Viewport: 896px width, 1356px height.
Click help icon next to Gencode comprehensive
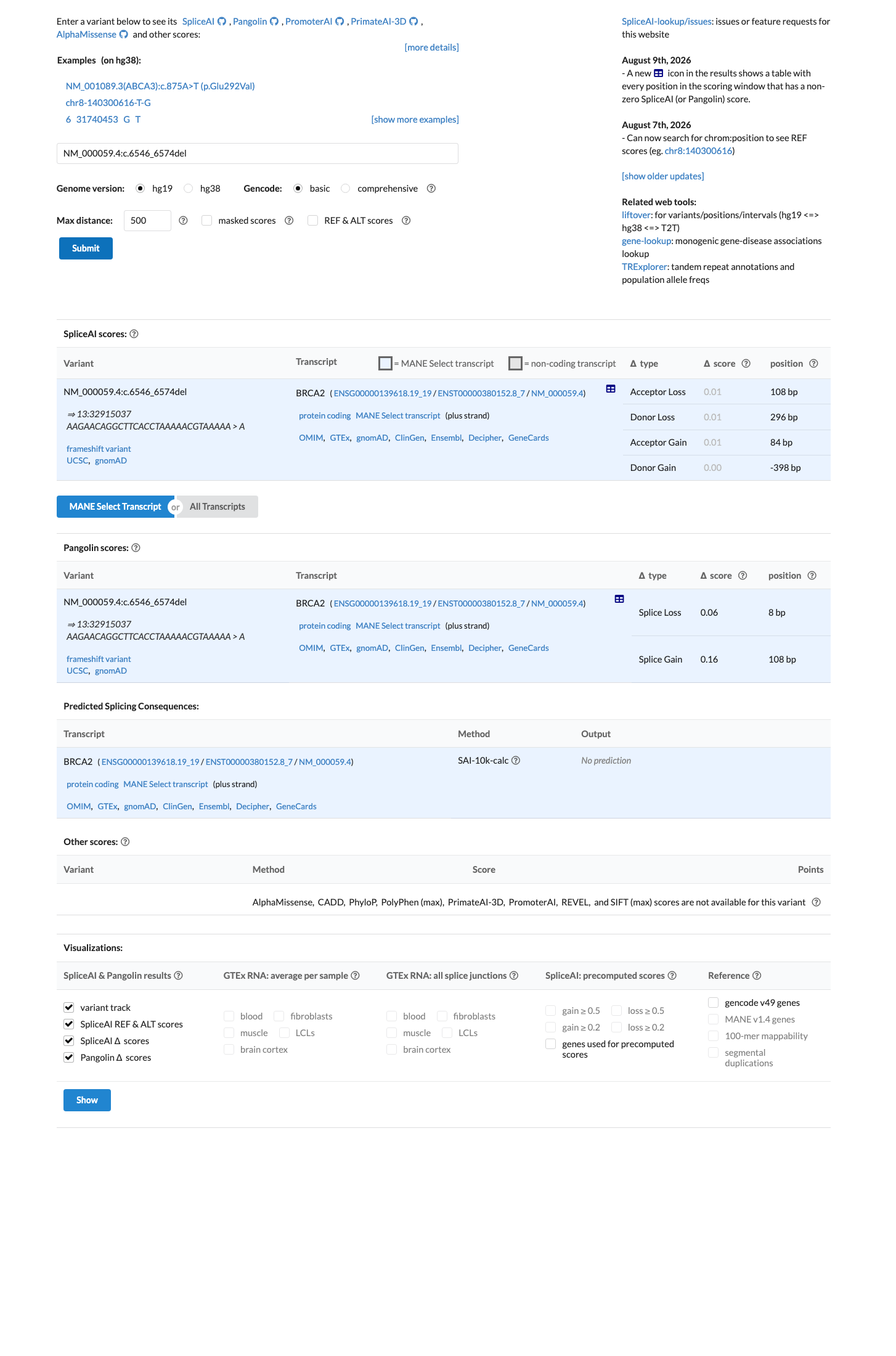431,189
